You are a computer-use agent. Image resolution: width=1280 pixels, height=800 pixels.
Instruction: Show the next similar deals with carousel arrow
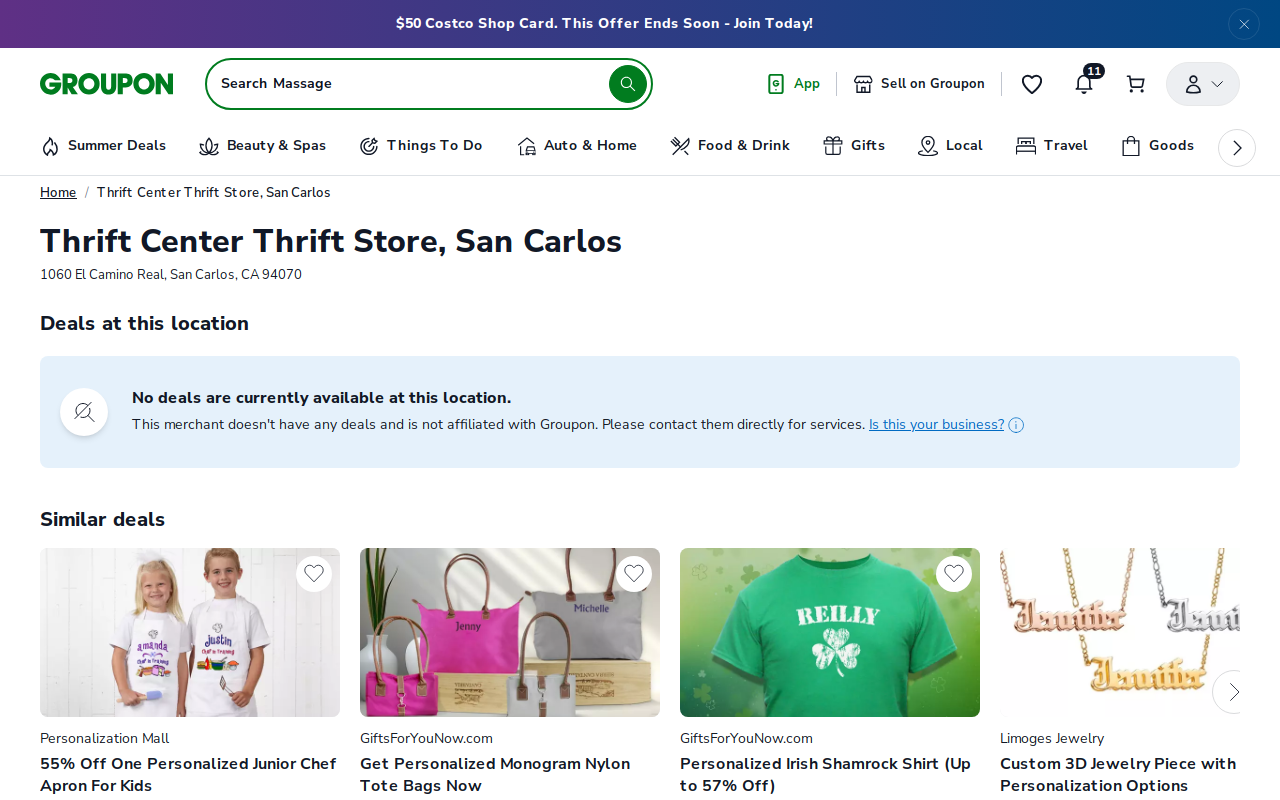[x=1232, y=692]
